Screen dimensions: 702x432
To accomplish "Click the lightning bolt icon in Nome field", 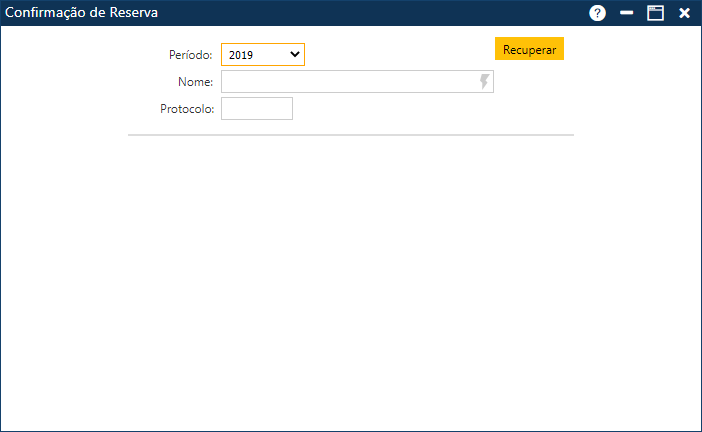I will click(485, 82).
